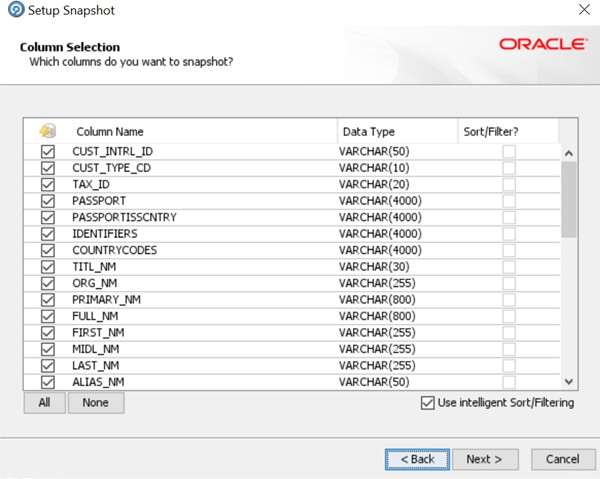Cancel the Setup Snapshot wizard
This screenshot has width=600, height=479.
pyautogui.click(x=563, y=459)
